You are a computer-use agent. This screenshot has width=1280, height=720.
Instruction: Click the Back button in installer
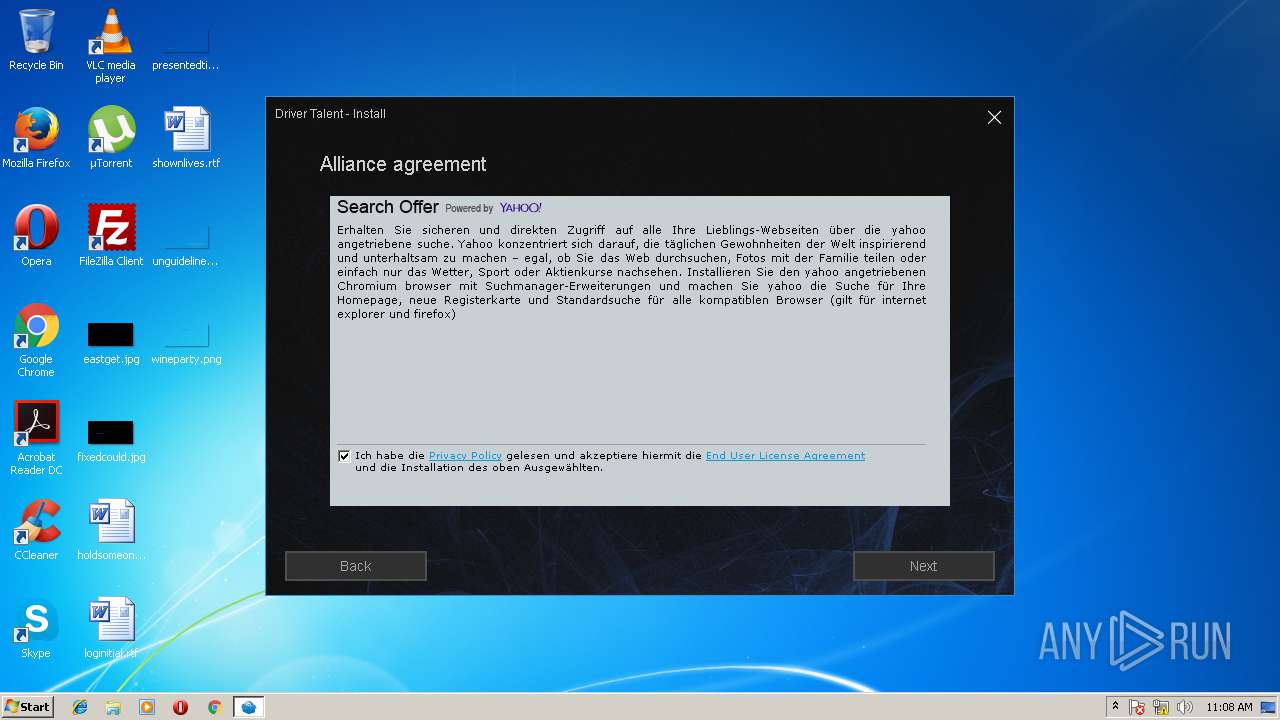click(356, 566)
